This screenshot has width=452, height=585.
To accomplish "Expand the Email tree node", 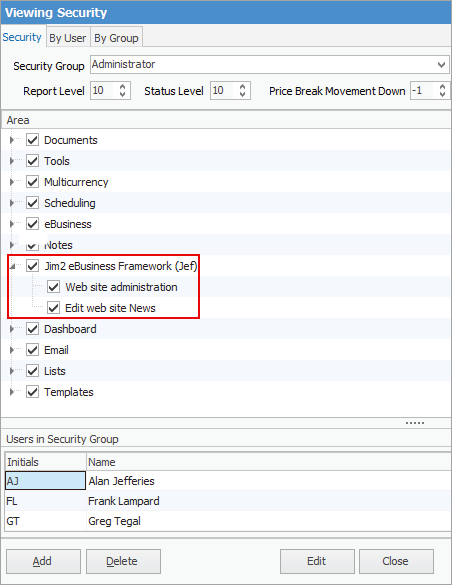I will tap(12, 350).
